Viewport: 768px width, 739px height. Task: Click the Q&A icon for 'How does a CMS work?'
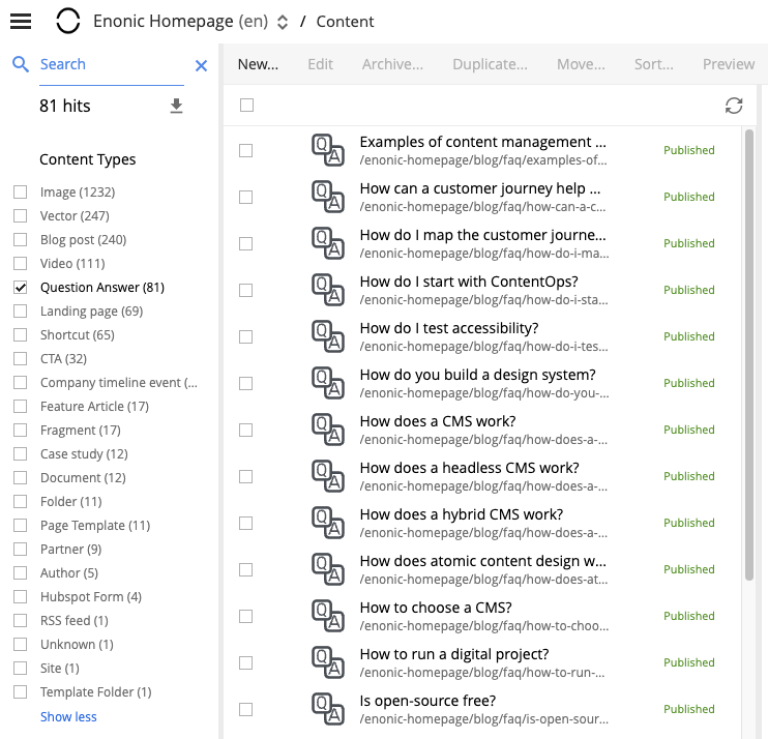click(x=328, y=430)
